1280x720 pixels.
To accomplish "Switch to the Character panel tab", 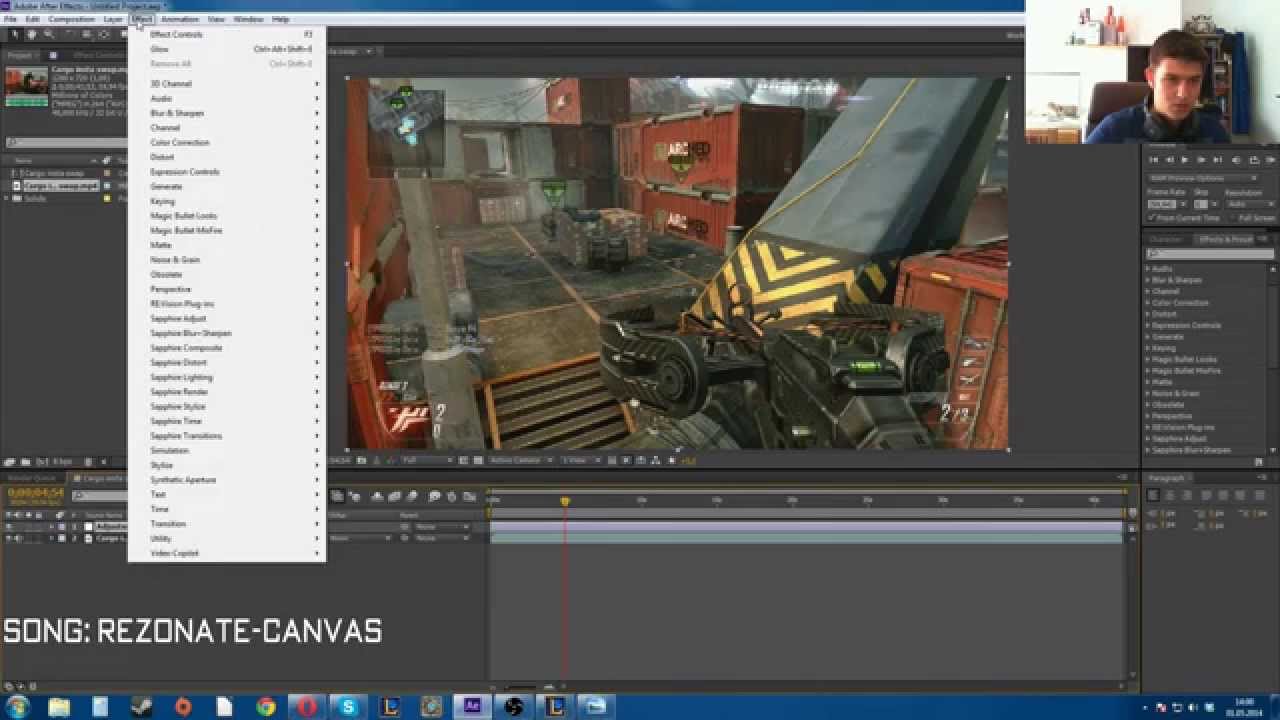I will click(x=1165, y=239).
